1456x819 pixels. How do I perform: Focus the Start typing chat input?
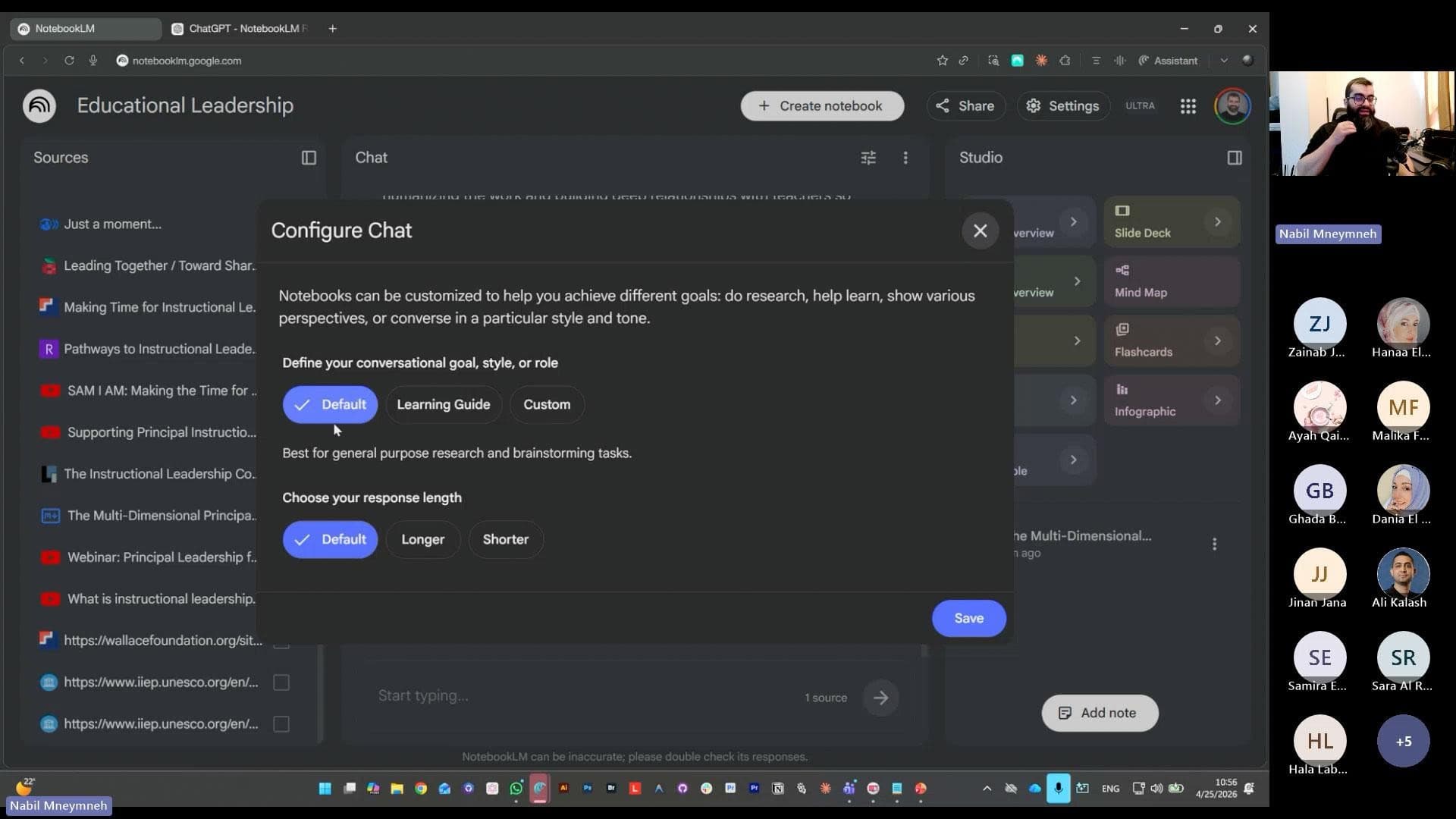pos(584,696)
